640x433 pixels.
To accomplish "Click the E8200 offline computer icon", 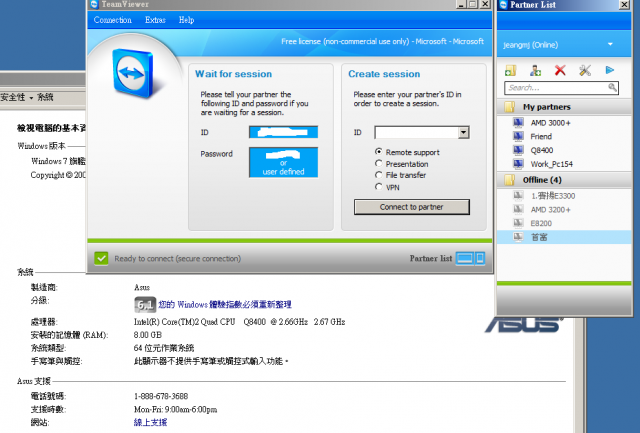I will (518, 223).
